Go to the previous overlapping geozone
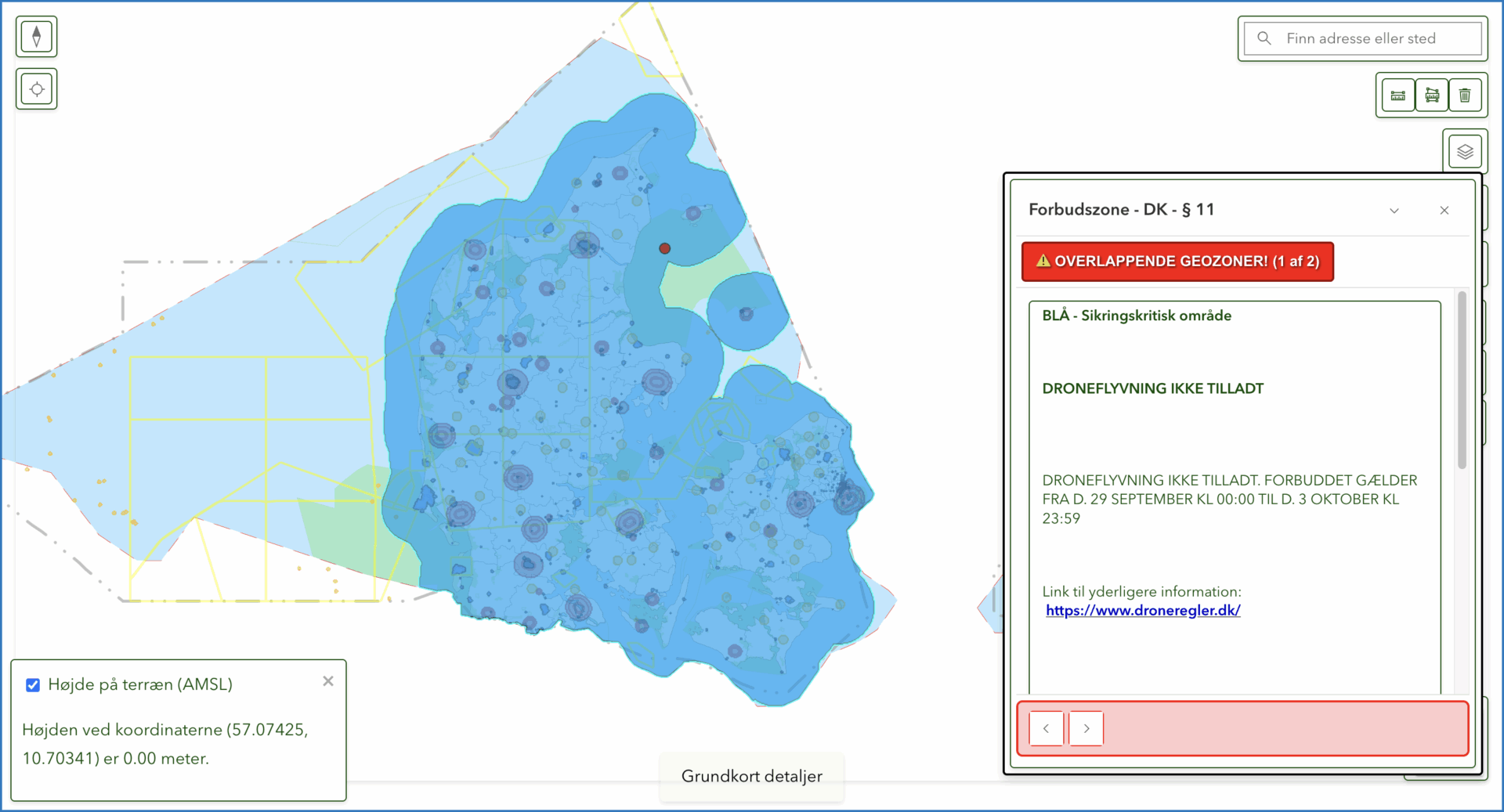1504x812 pixels. click(1046, 728)
